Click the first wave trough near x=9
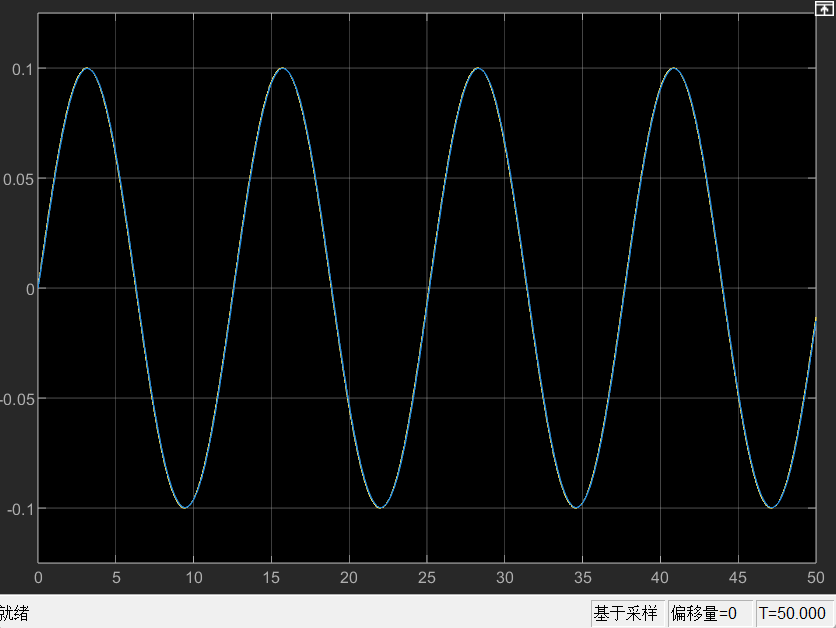 185,508
